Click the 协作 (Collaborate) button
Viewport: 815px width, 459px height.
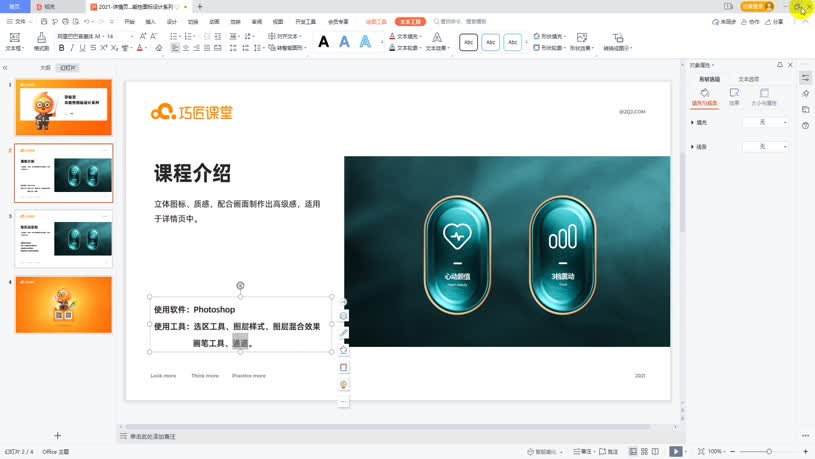tap(751, 22)
